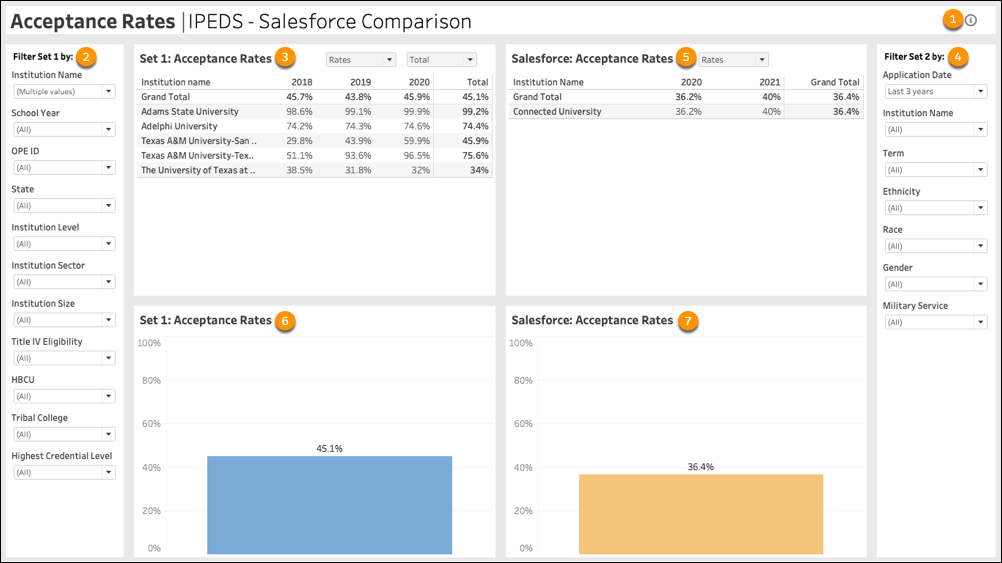Click the 96.5% cell in Set 1 table
Image resolution: width=1002 pixels, height=563 pixels.
(x=417, y=155)
